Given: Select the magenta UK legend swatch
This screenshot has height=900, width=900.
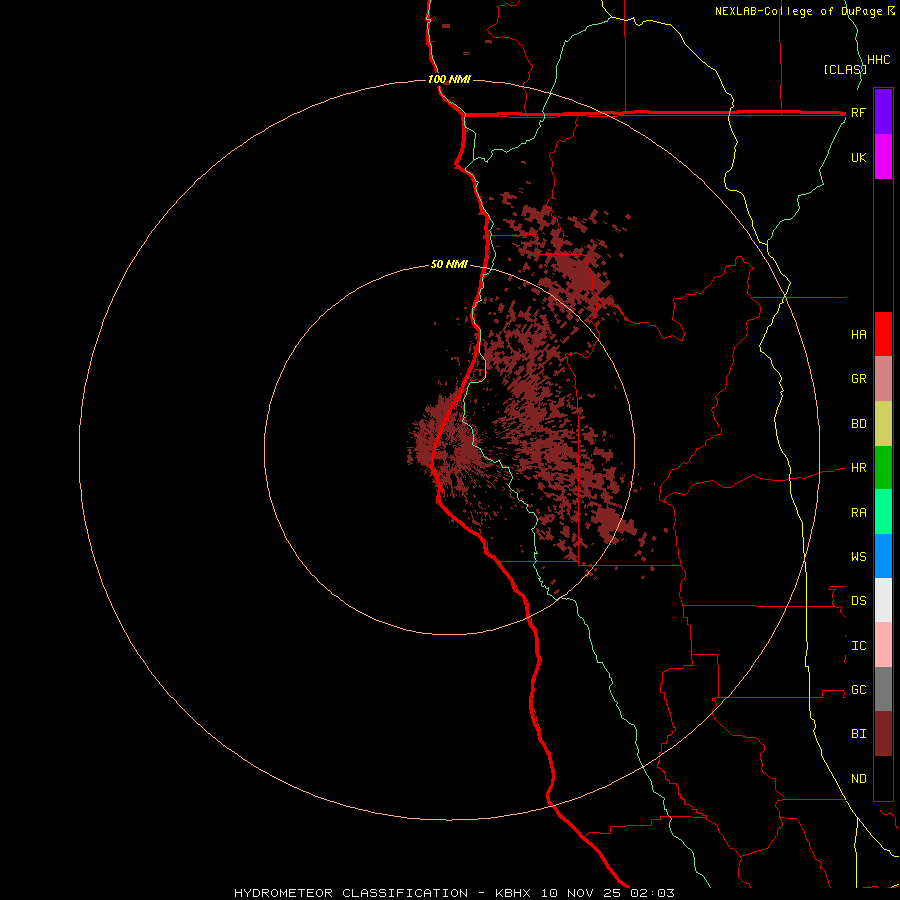Looking at the screenshot, I should click(x=883, y=157).
